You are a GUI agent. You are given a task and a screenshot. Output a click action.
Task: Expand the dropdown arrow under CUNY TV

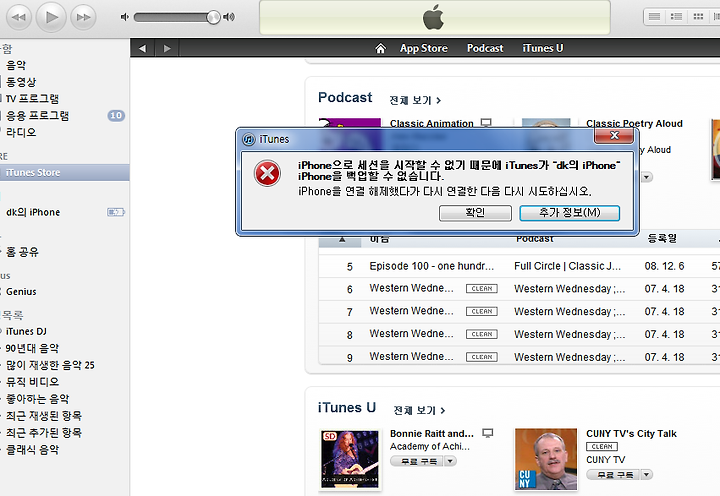pos(647,474)
